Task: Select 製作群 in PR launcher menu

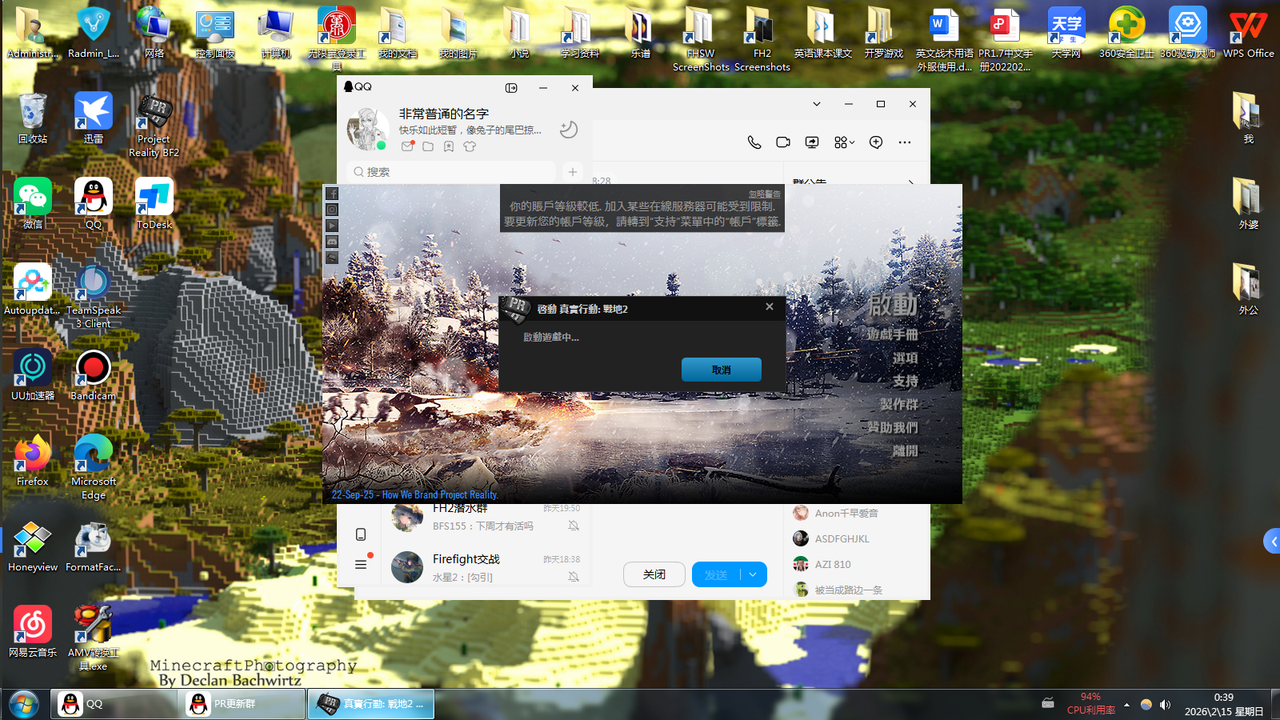Action: coord(898,404)
